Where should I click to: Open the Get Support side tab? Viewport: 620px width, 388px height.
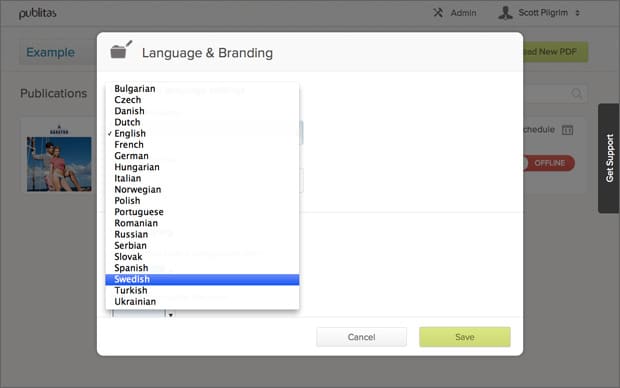point(609,158)
